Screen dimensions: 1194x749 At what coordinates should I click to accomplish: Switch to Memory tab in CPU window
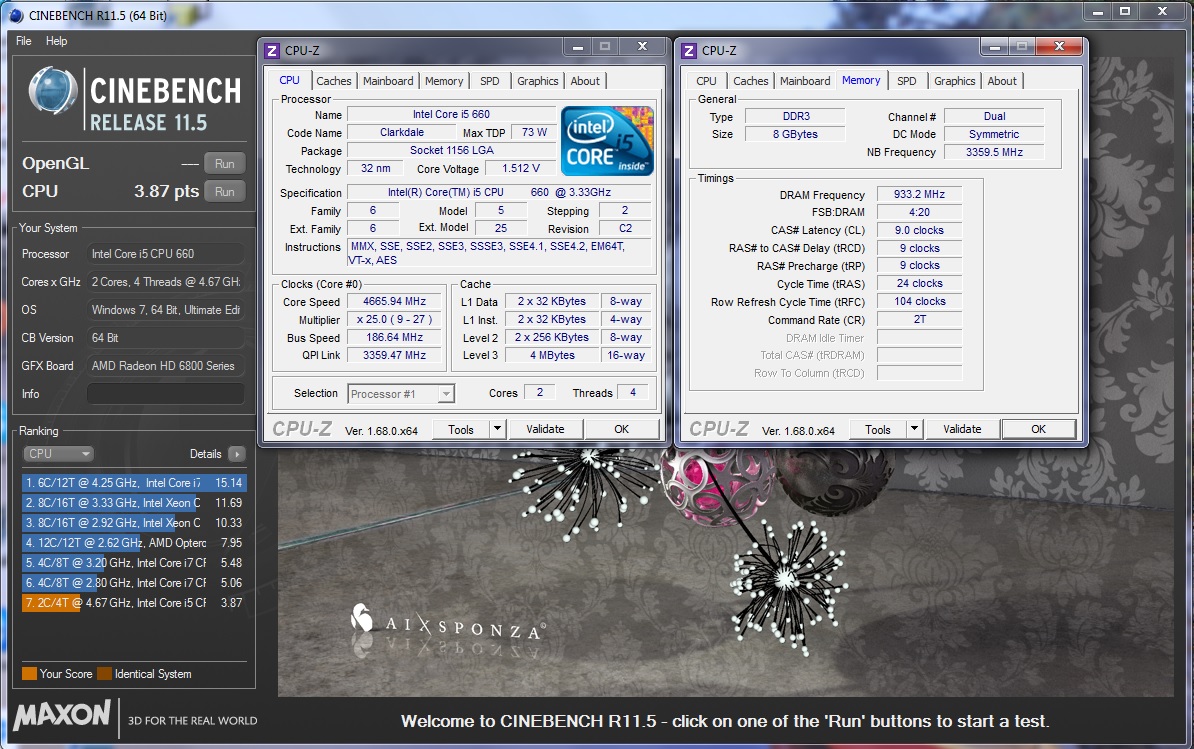pos(444,81)
